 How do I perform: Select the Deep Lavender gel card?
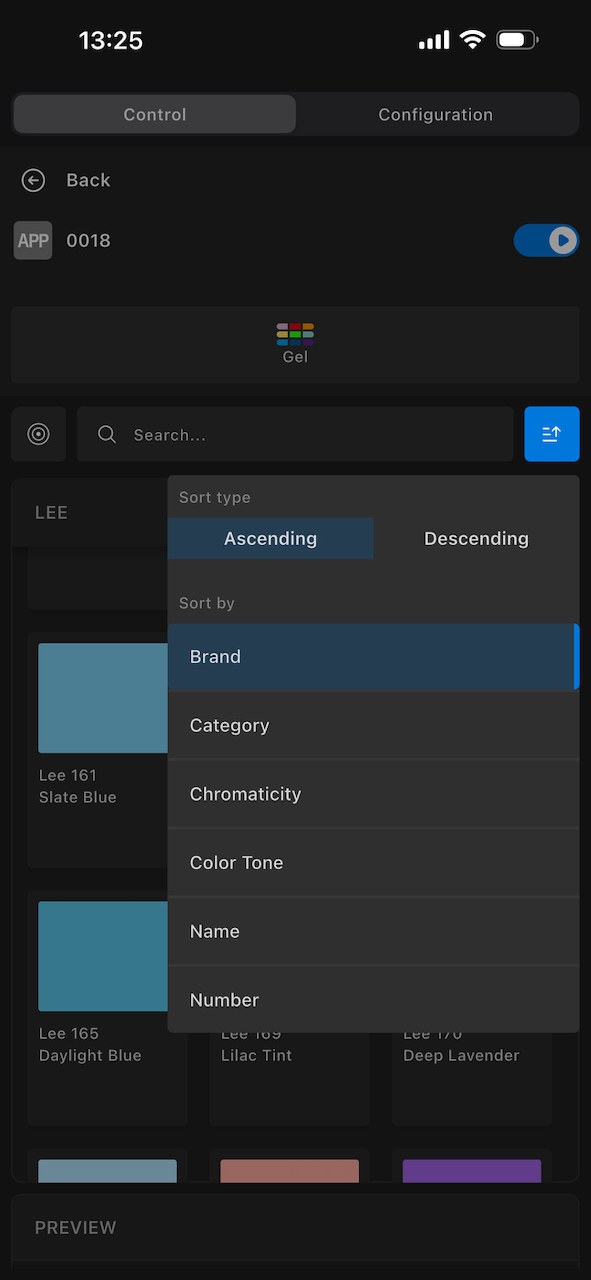(472, 1078)
